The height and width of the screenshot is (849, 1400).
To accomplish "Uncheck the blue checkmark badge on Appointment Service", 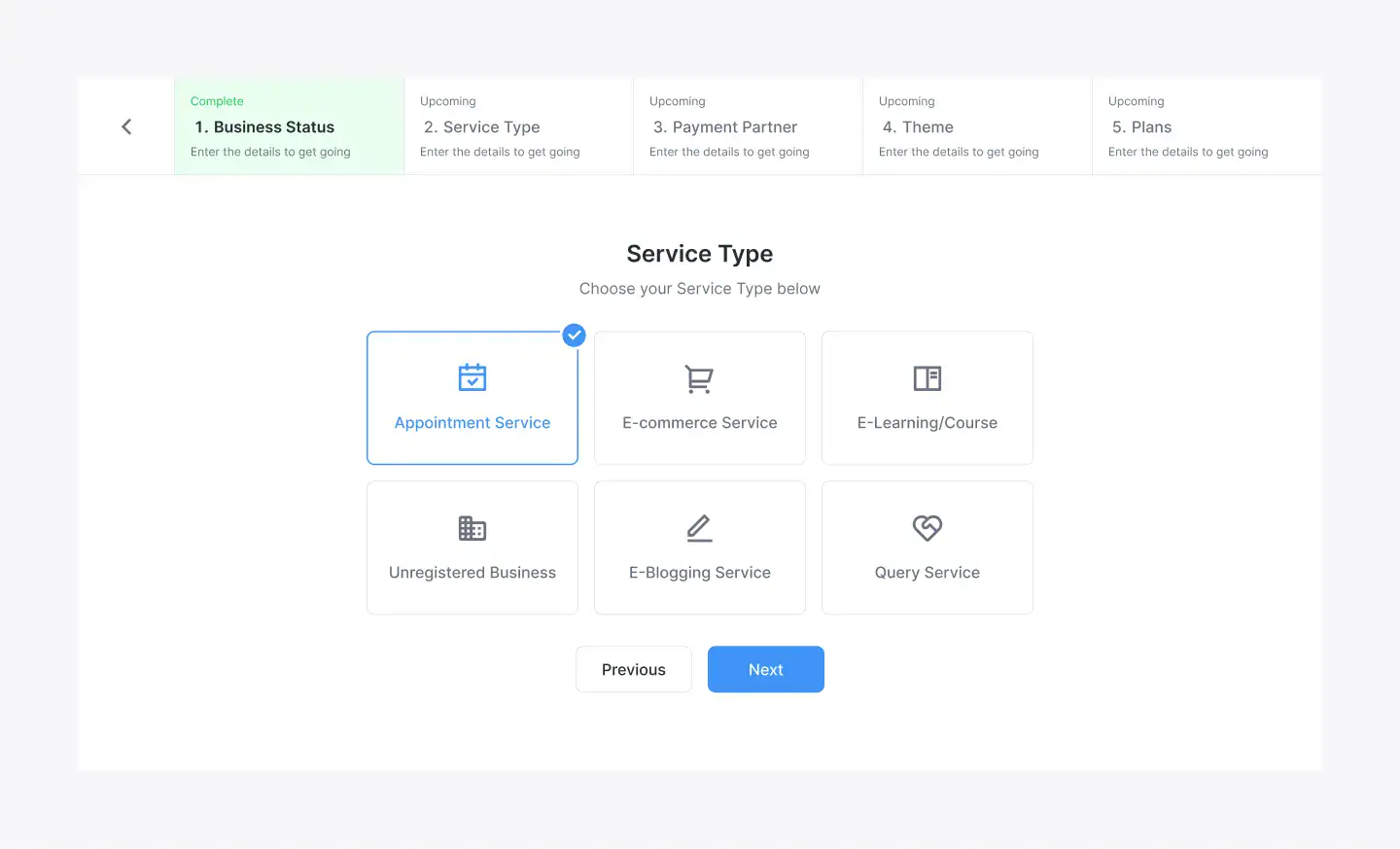I will (x=575, y=336).
